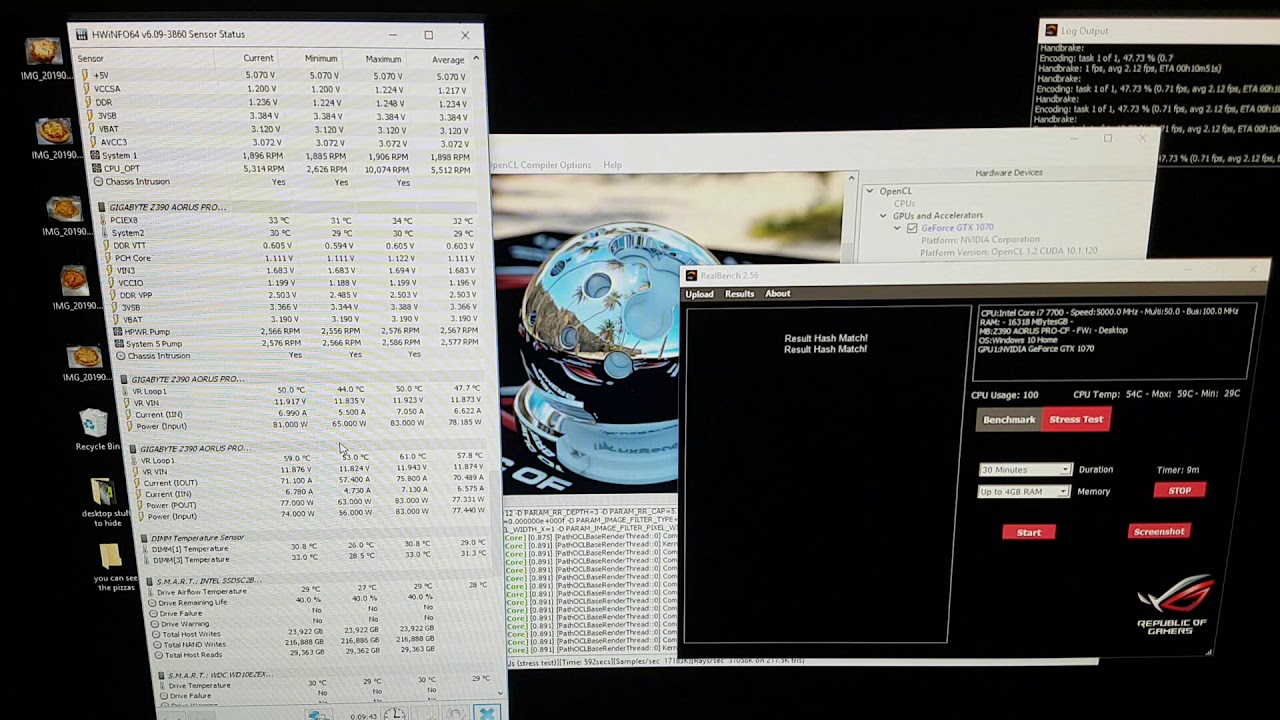Click the Maximum column header
1280x720 pixels.
383,59
